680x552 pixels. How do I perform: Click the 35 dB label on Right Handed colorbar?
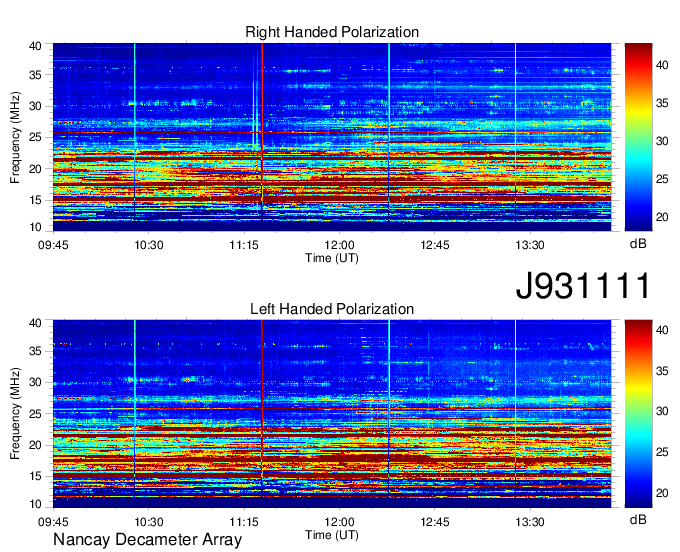coord(662,103)
